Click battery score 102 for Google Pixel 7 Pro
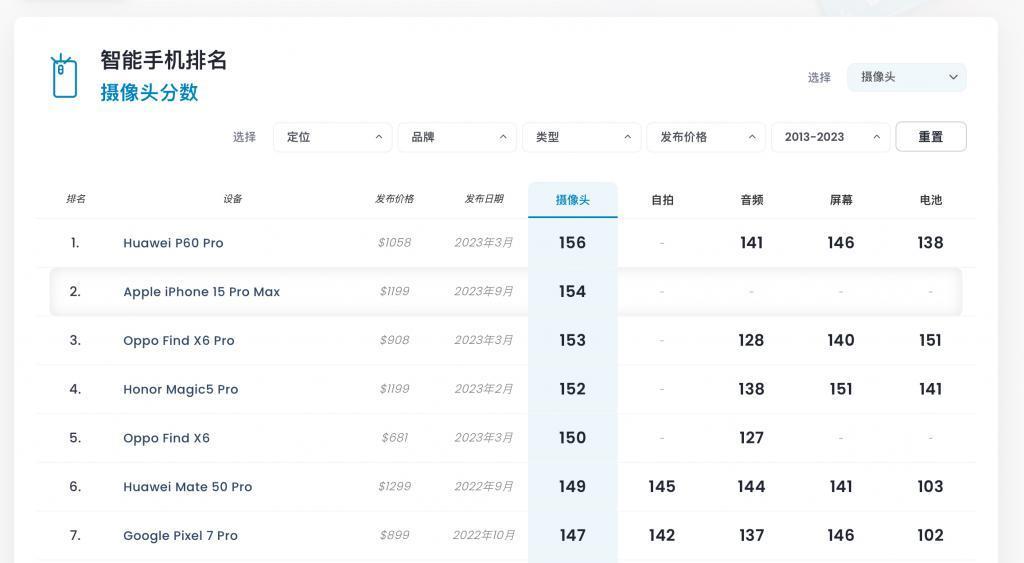 (930, 536)
